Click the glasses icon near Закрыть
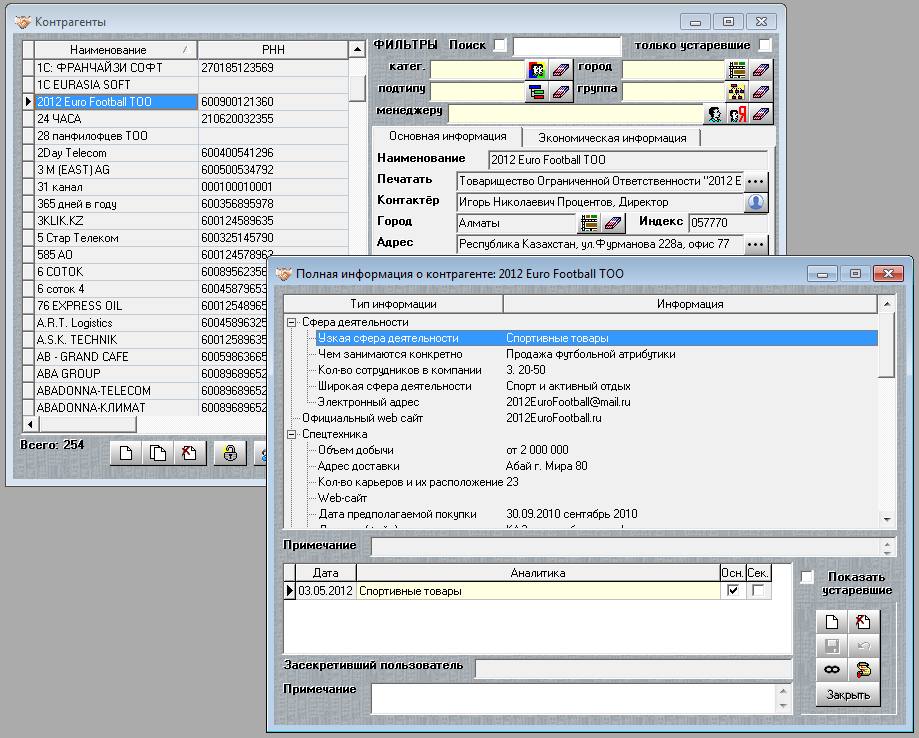919x738 pixels. [832, 669]
